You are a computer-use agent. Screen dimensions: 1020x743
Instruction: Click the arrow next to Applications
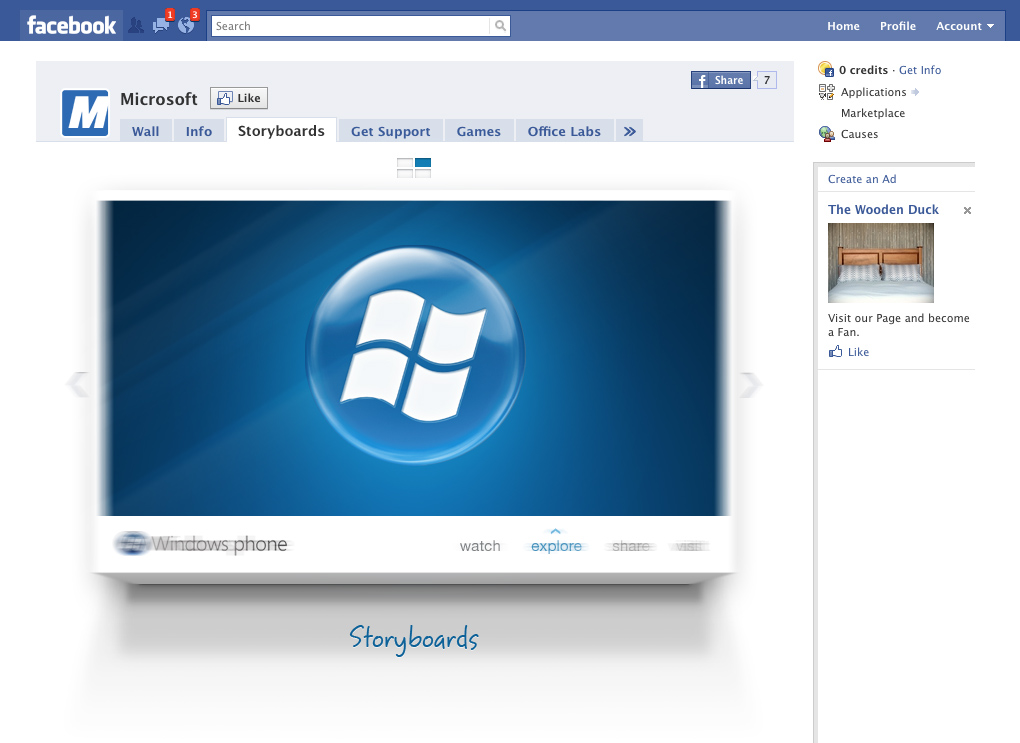pos(915,92)
